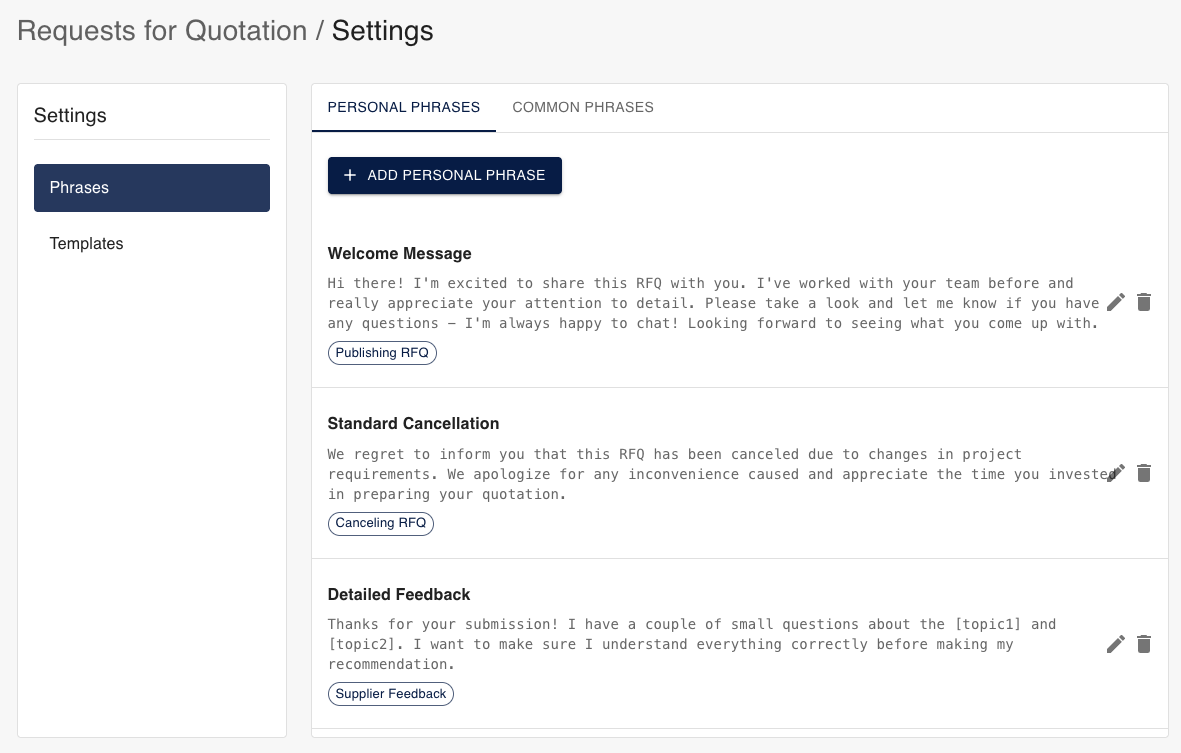Open the Phrases settings section
The image size is (1181, 753).
pyautogui.click(x=151, y=187)
